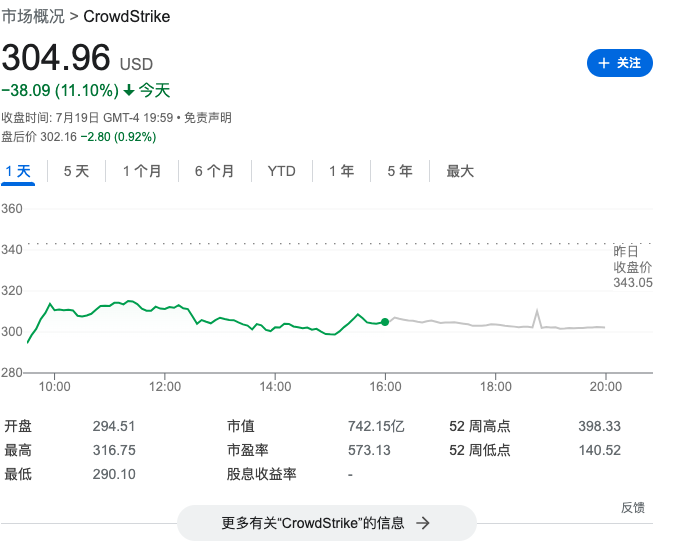
Task: Show the 最大 time range chart
Action: click(x=460, y=171)
